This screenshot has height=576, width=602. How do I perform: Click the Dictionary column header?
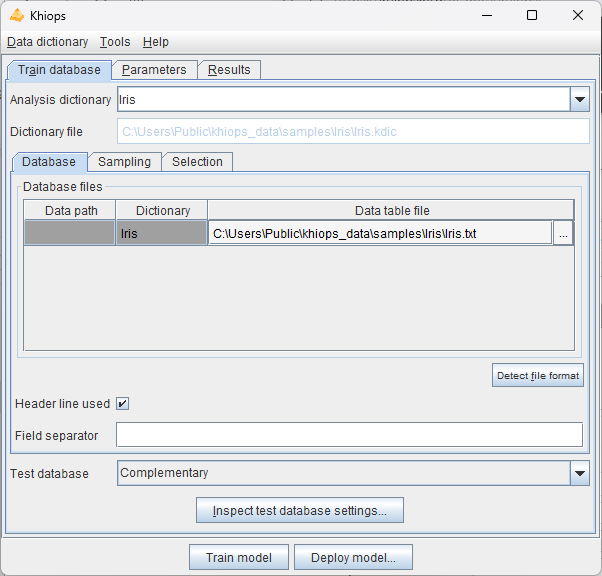tap(162, 210)
